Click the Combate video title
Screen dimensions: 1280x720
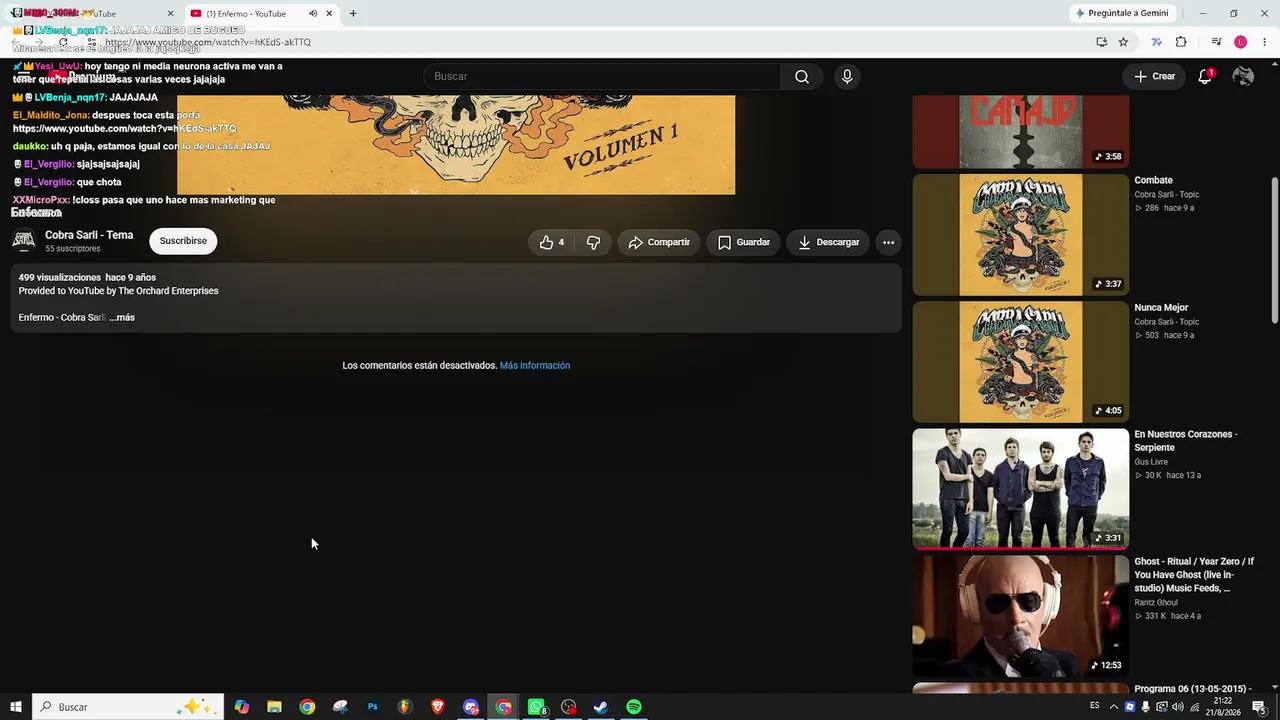point(1153,181)
